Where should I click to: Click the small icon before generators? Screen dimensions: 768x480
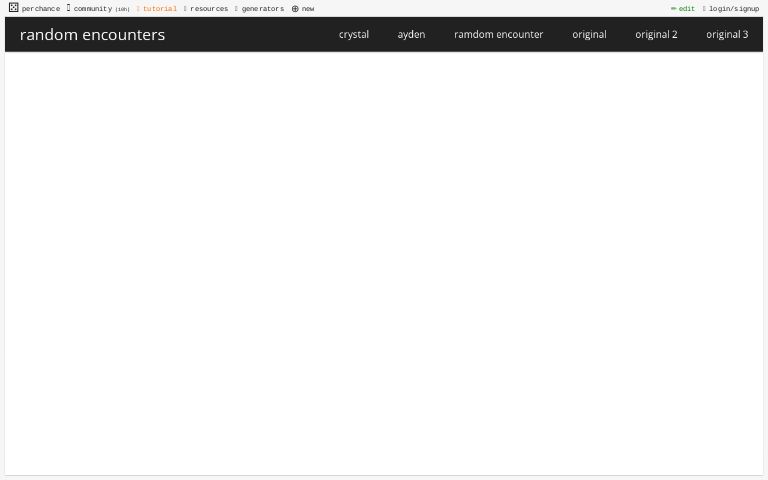[236, 9]
